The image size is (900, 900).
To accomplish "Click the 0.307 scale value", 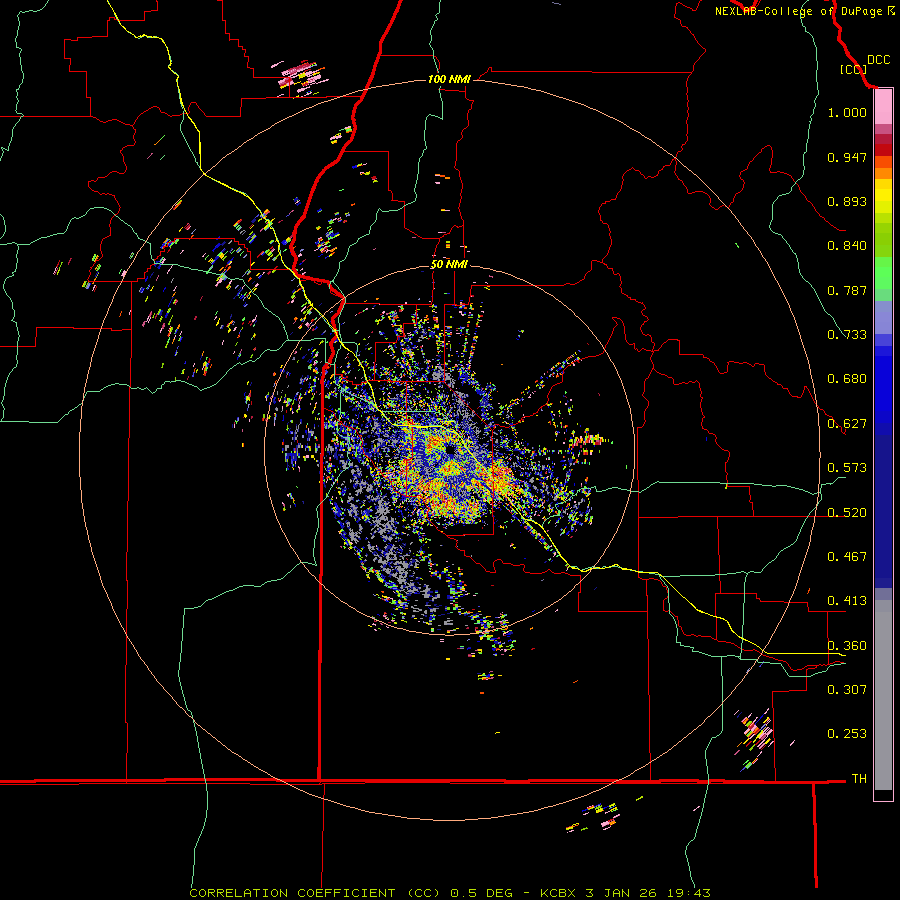I will click(847, 690).
